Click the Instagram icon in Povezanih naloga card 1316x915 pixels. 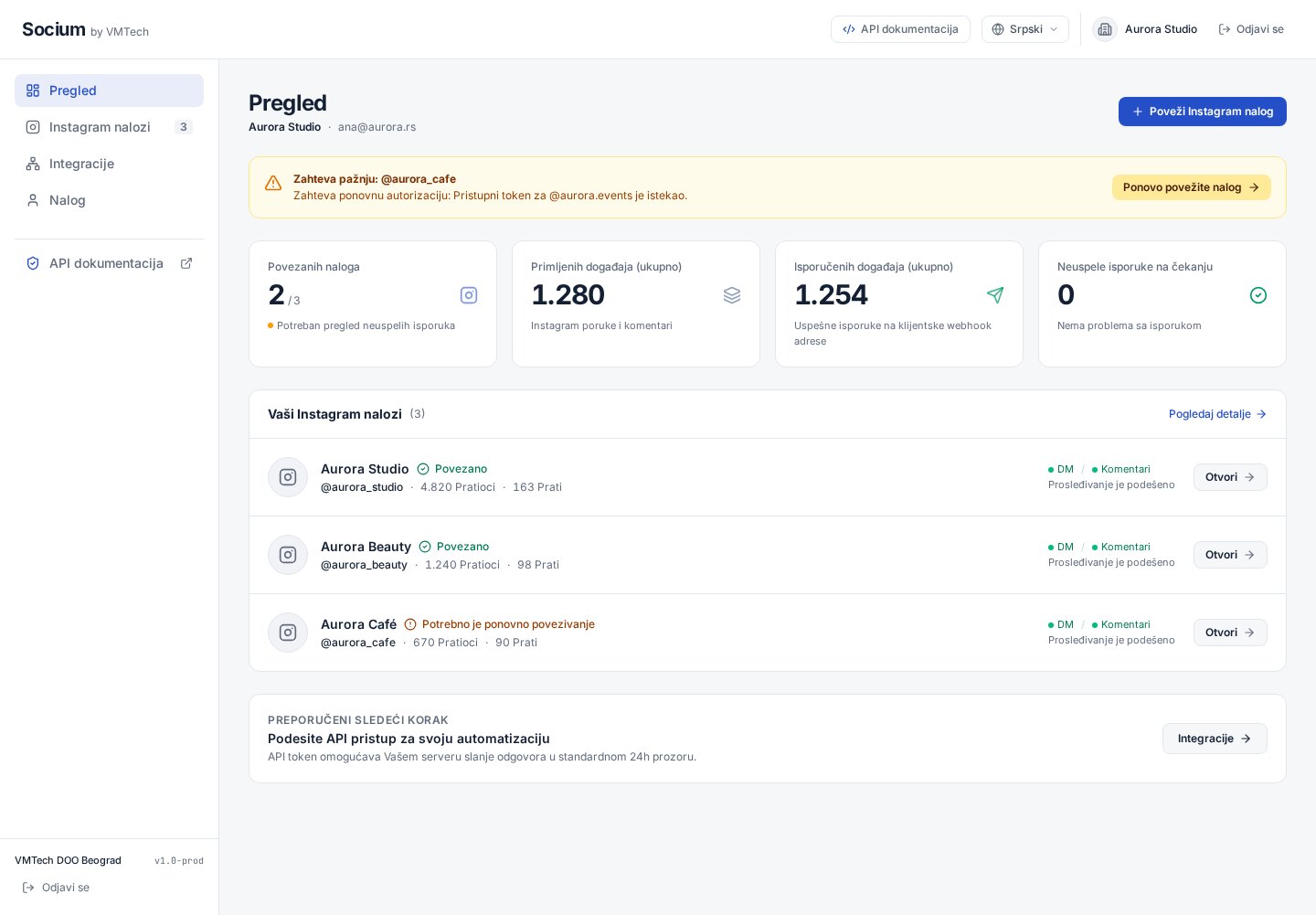click(469, 295)
